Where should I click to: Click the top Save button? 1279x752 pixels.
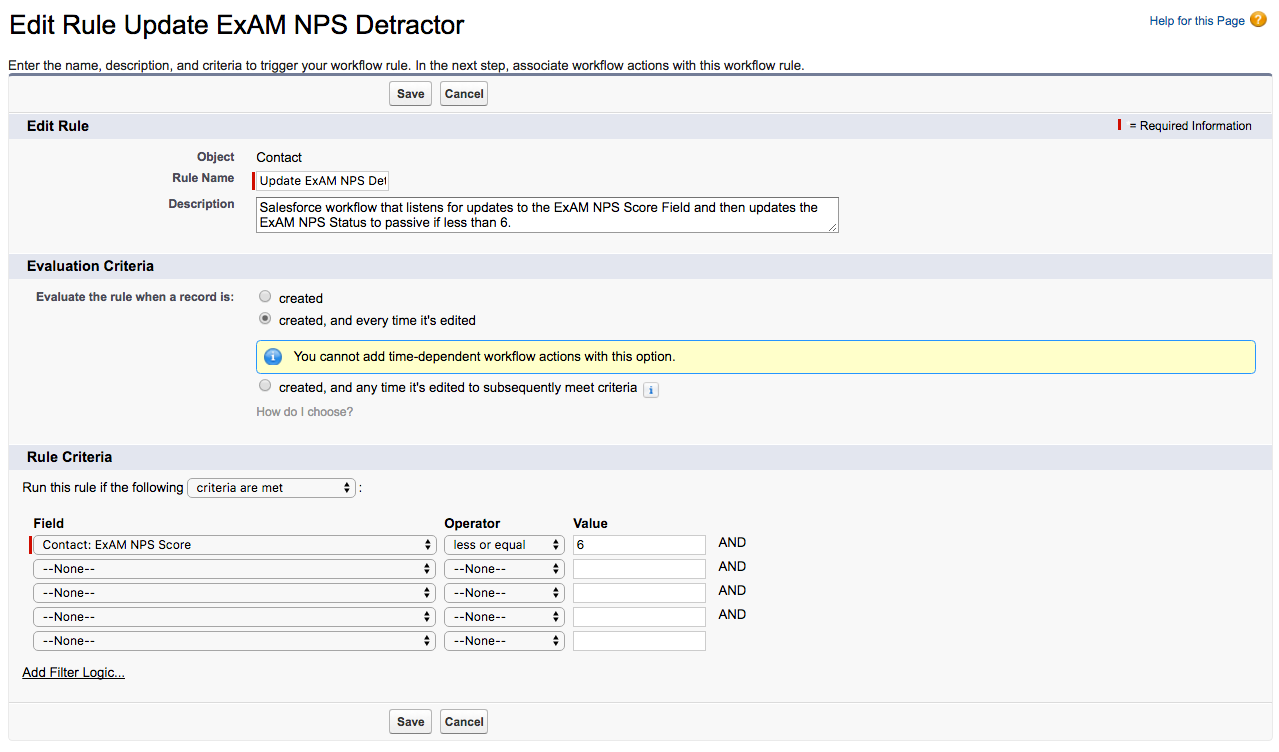pyautogui.click(x=410, y=94)
